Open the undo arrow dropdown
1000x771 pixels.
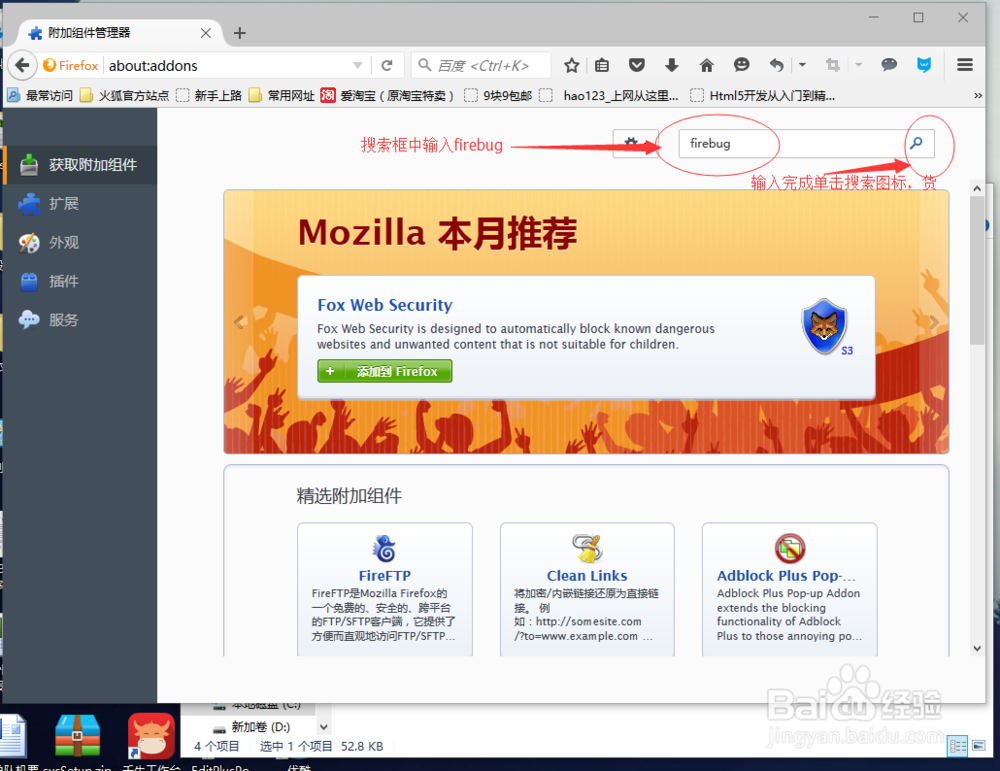(x=802, y=65)
